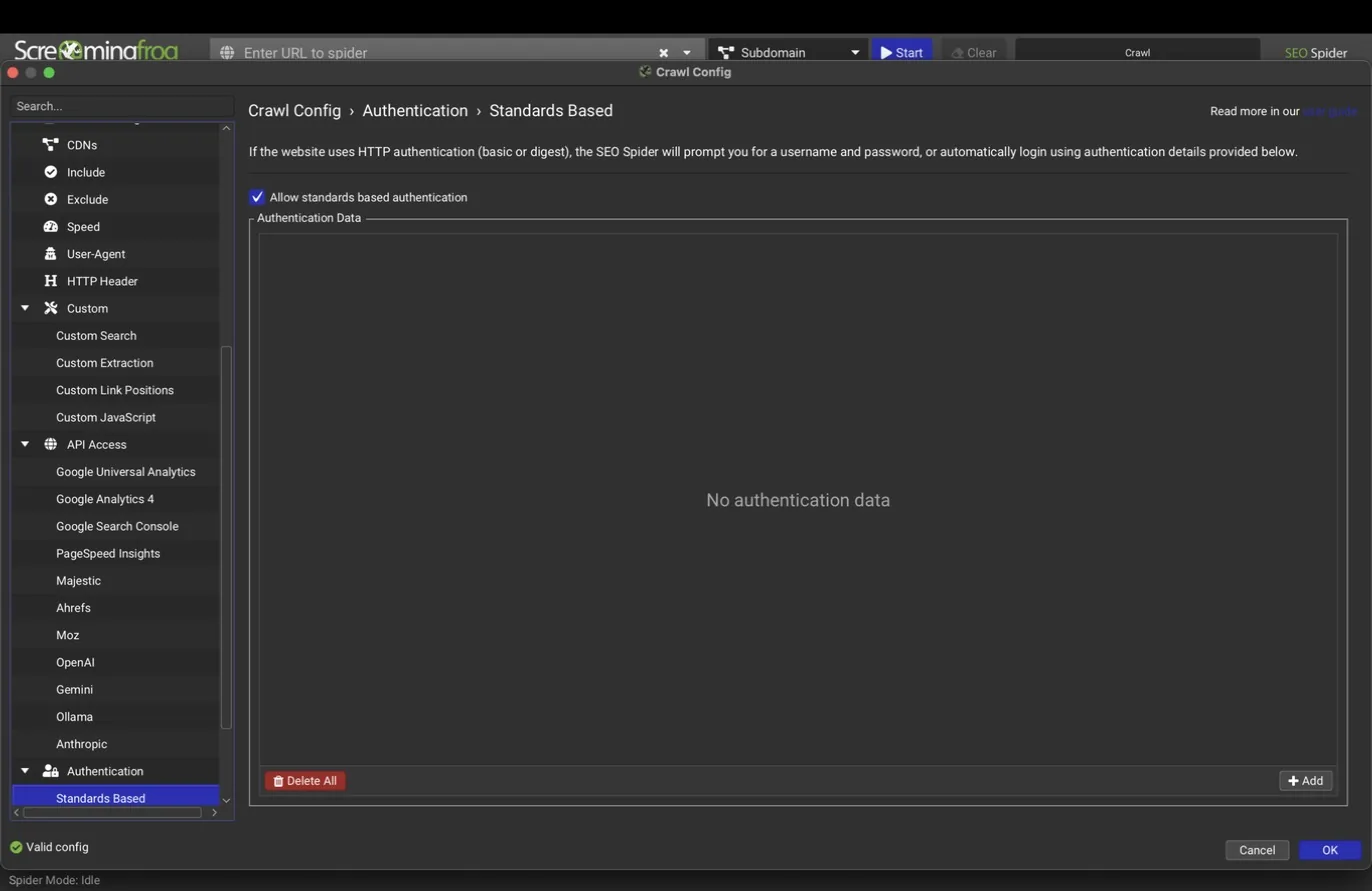1372x891 pixels.
Task: Click the Crawl progress bar
Action: tap(1137, 52)
